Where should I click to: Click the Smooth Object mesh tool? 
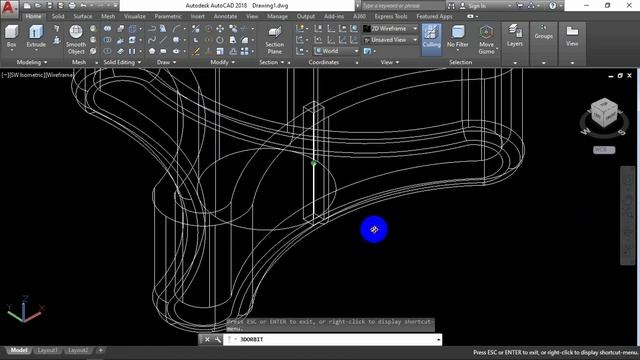76,40
